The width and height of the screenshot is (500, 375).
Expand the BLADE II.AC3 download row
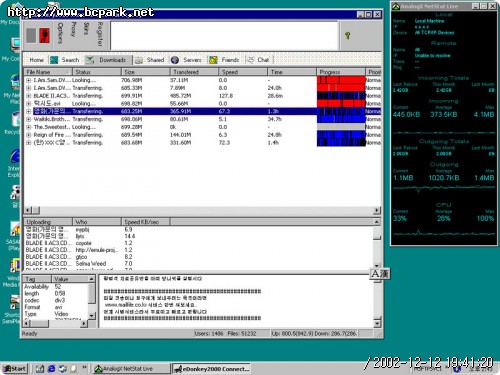pyautogui.click(x=29, y=96)
